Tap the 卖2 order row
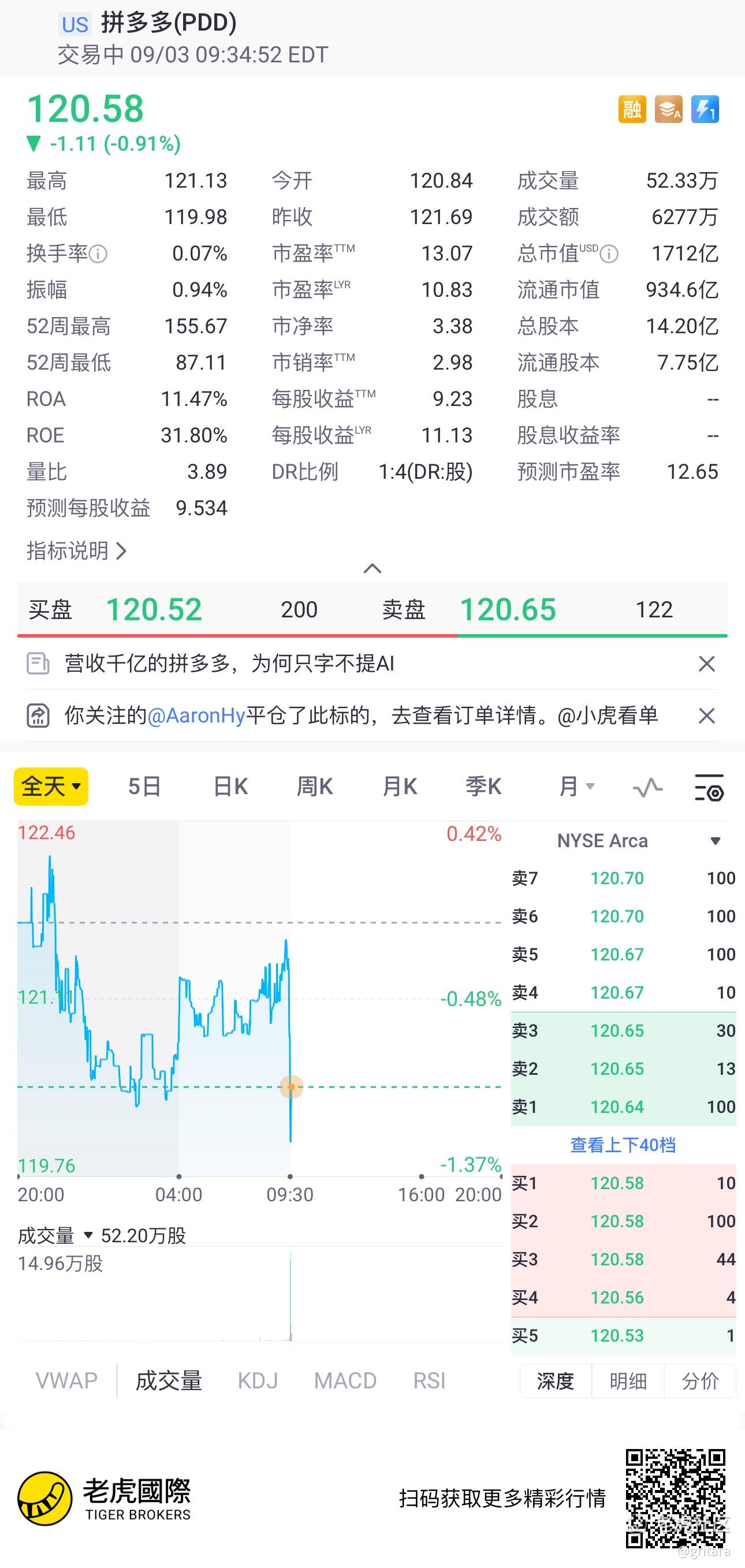The image size is (745, 1568). point(623,1068)
